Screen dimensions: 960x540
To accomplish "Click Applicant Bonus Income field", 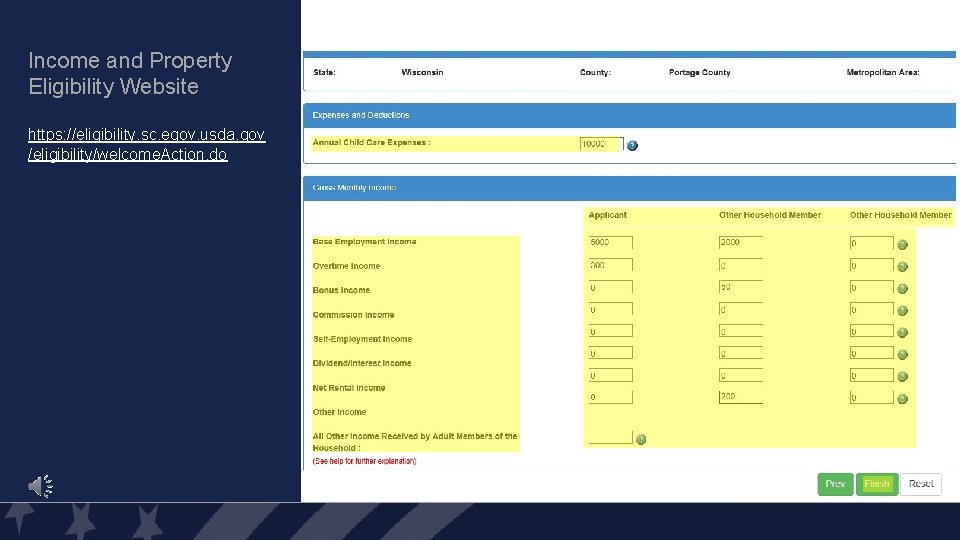I will [610, 287].
